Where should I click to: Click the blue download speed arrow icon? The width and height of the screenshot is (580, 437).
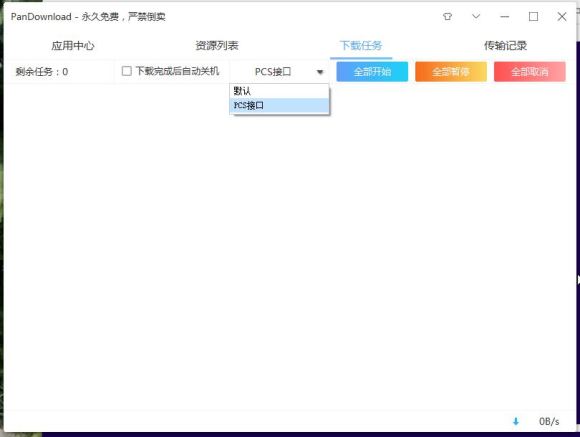[x=516, y=421]
